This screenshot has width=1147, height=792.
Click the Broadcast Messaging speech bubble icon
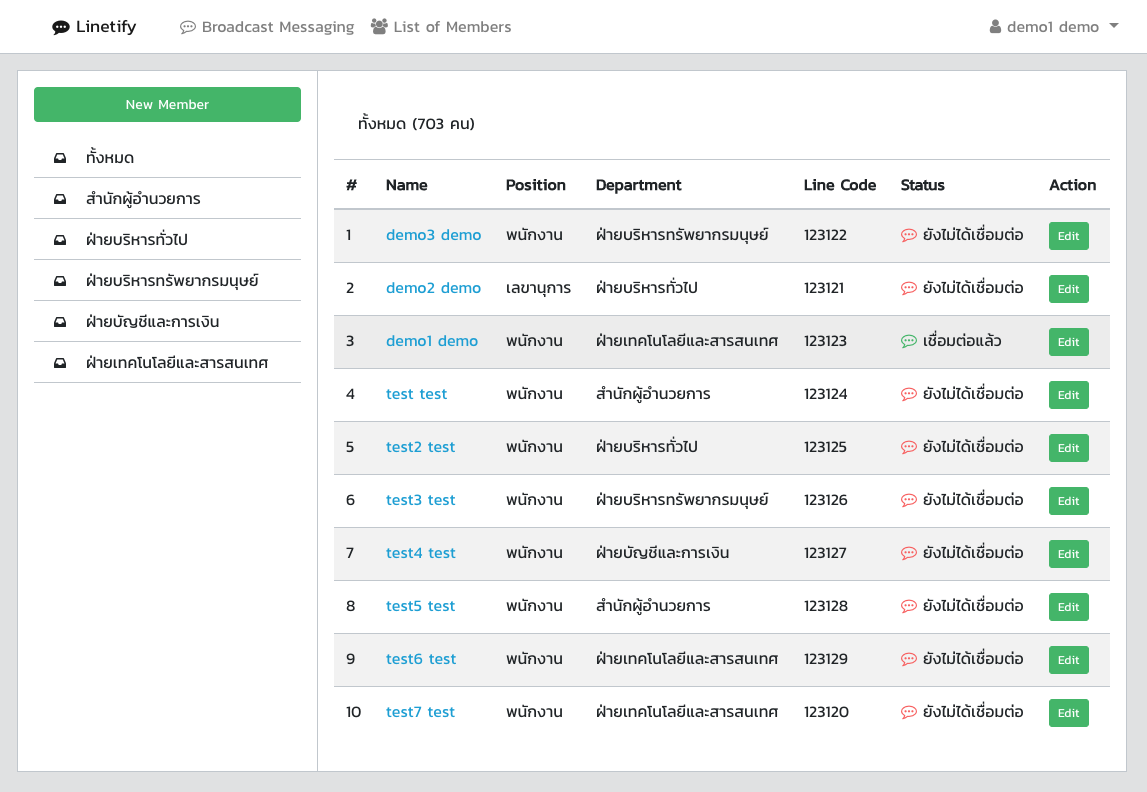coord(188,27)
